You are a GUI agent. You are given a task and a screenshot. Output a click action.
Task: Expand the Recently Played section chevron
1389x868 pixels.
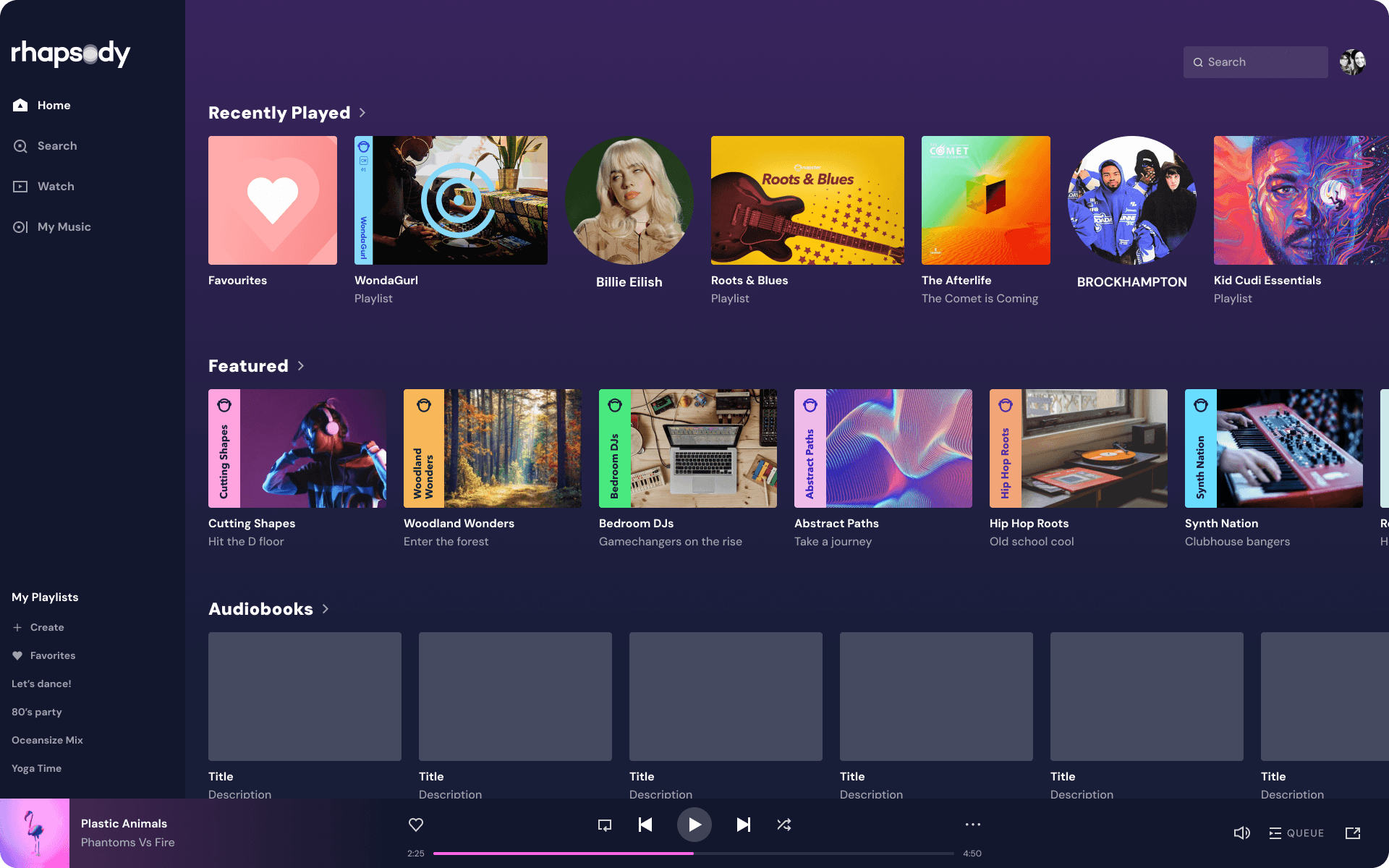(x=362, y=113)
